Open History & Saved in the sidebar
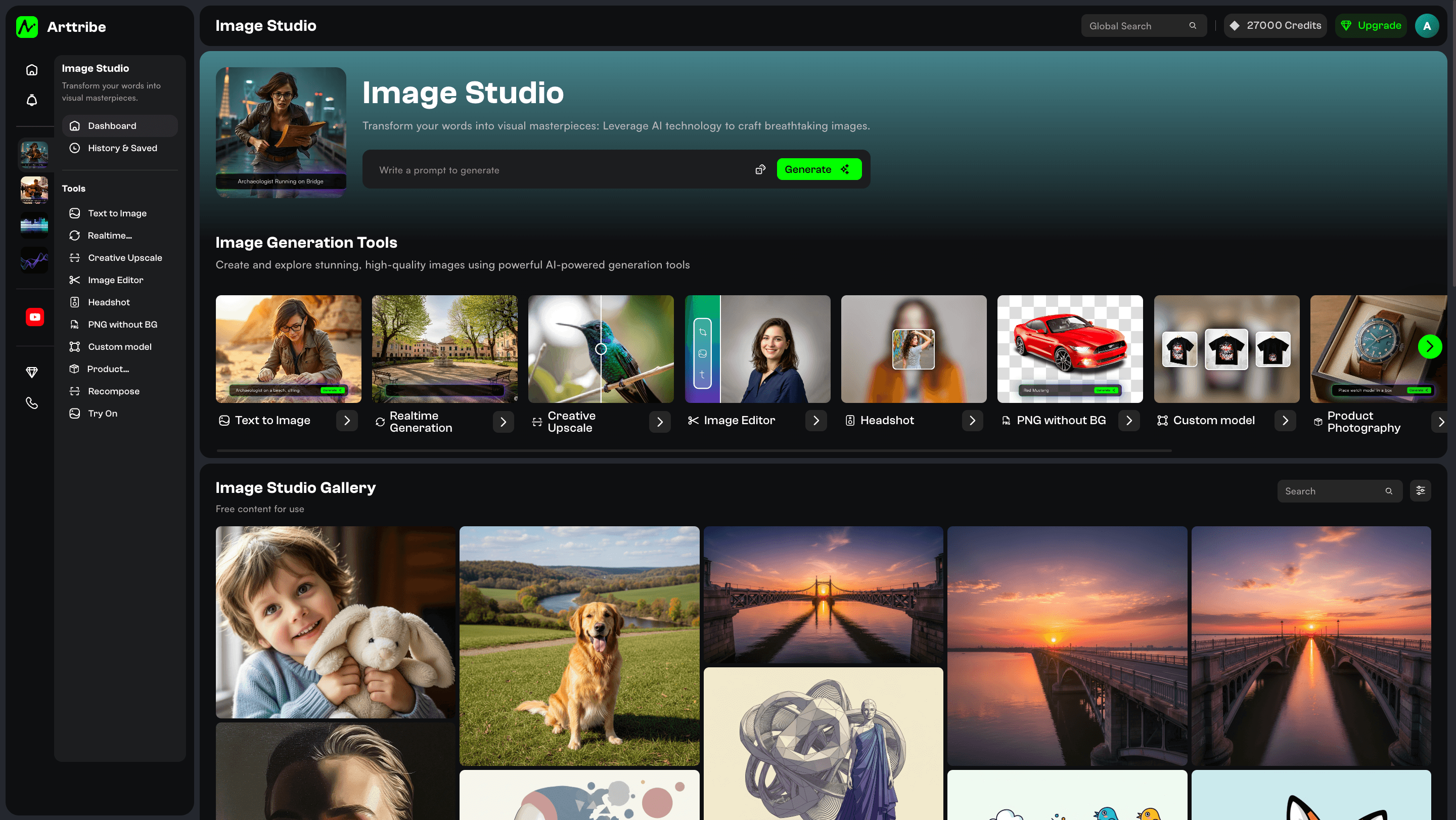Viewport: 1456px width, 820px height. coord(120,148)
